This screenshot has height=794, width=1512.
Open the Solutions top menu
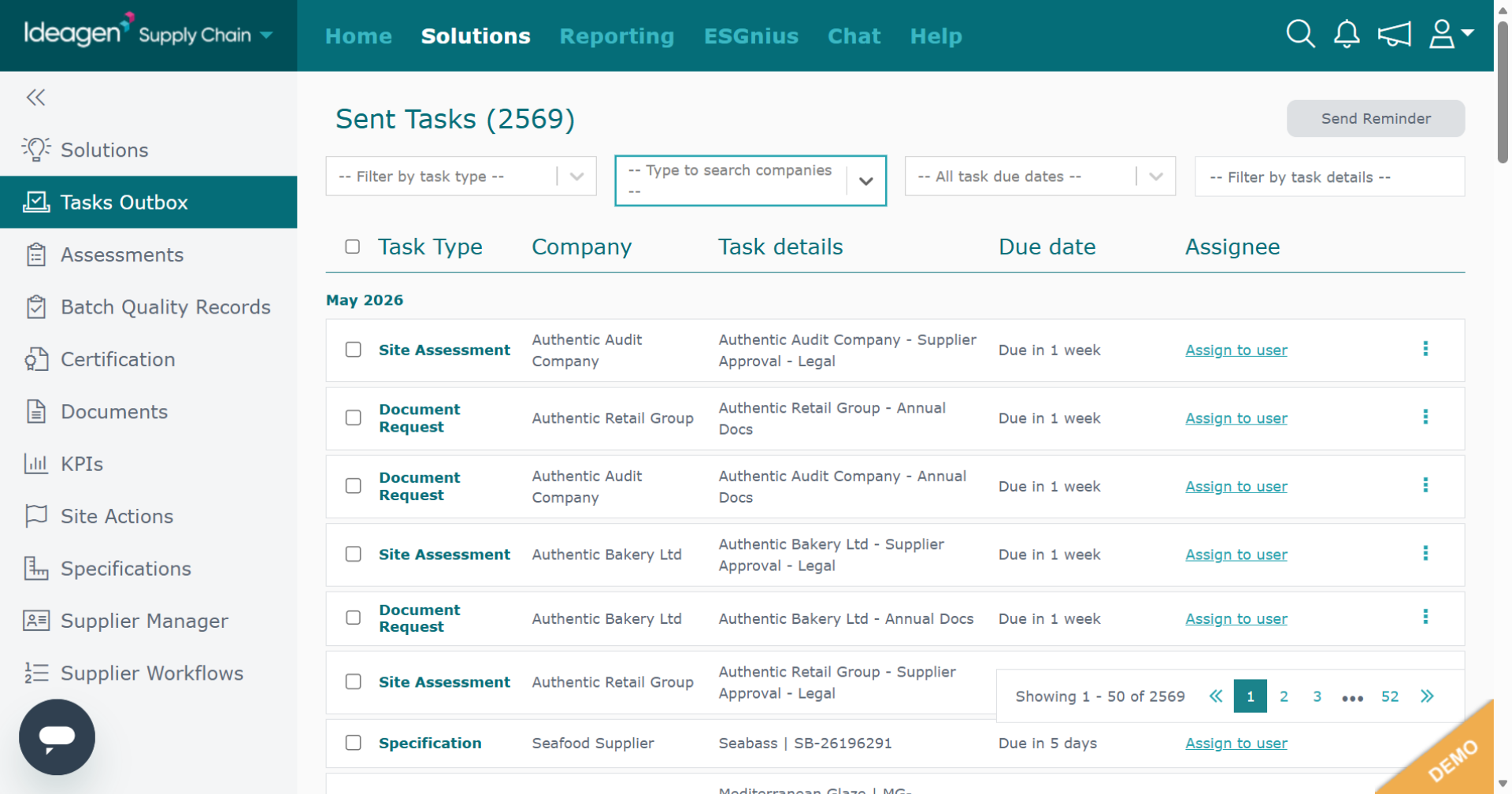pos(476,36)
